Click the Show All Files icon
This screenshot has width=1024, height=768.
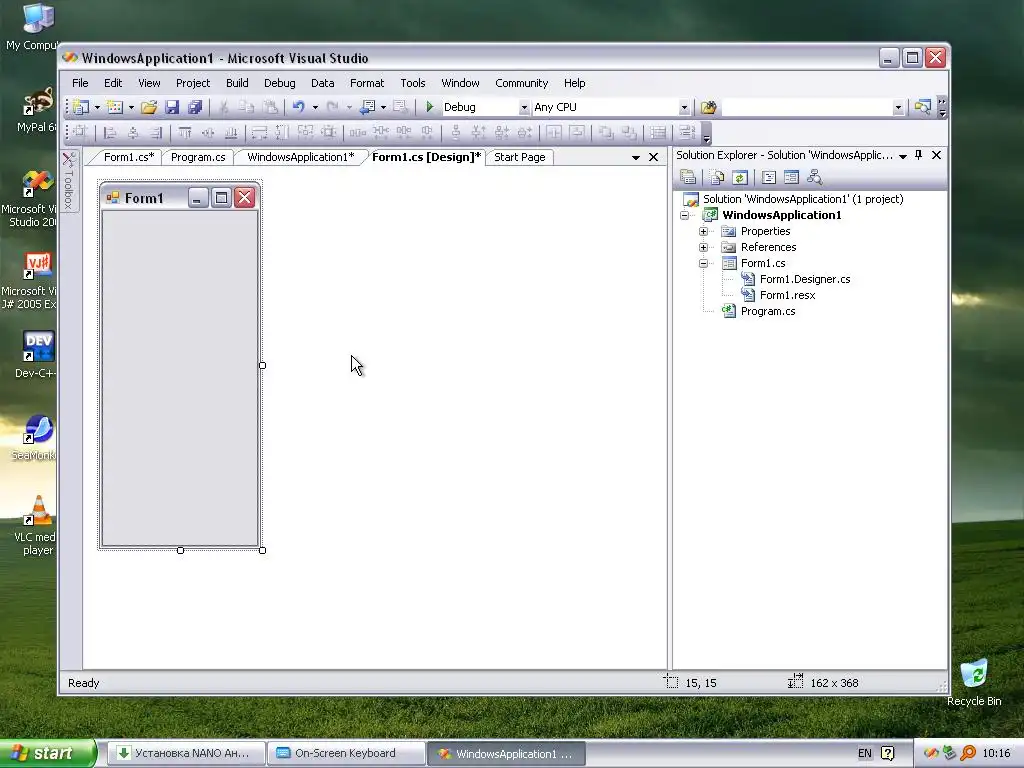pyautogui.click(x=717, y=177)
